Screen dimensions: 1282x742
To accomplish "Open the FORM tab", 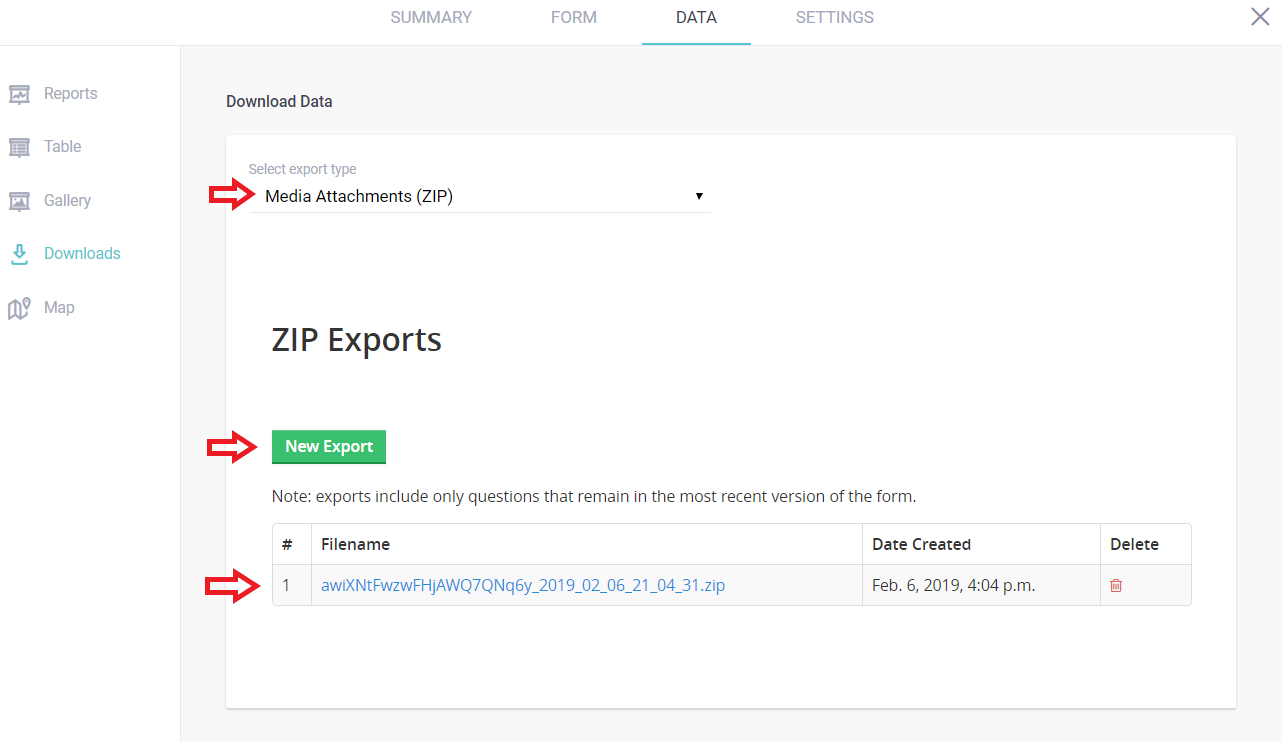I will click(574, 18).
